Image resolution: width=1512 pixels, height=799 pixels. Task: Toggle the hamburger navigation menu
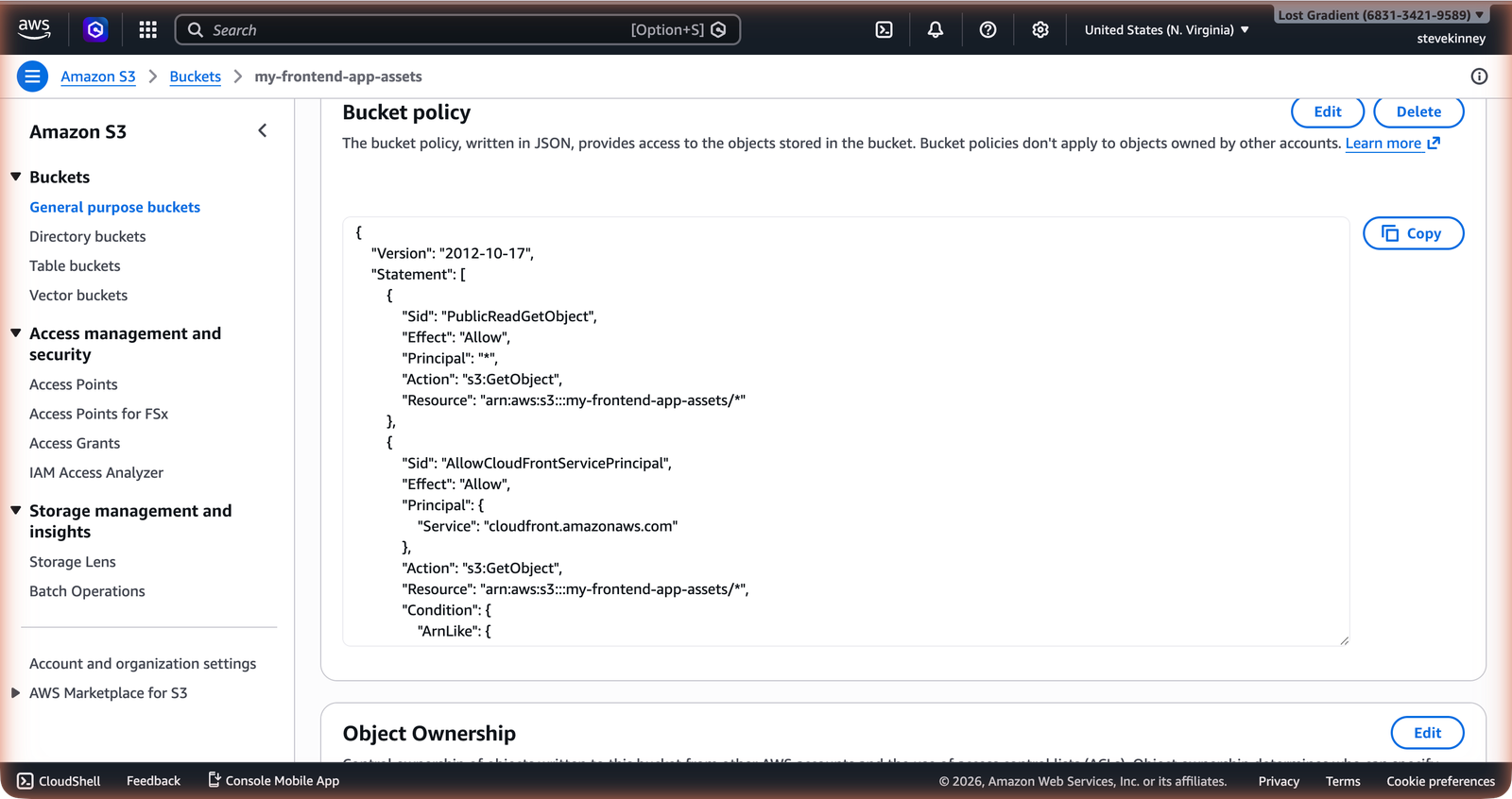[x=32, y=76]
